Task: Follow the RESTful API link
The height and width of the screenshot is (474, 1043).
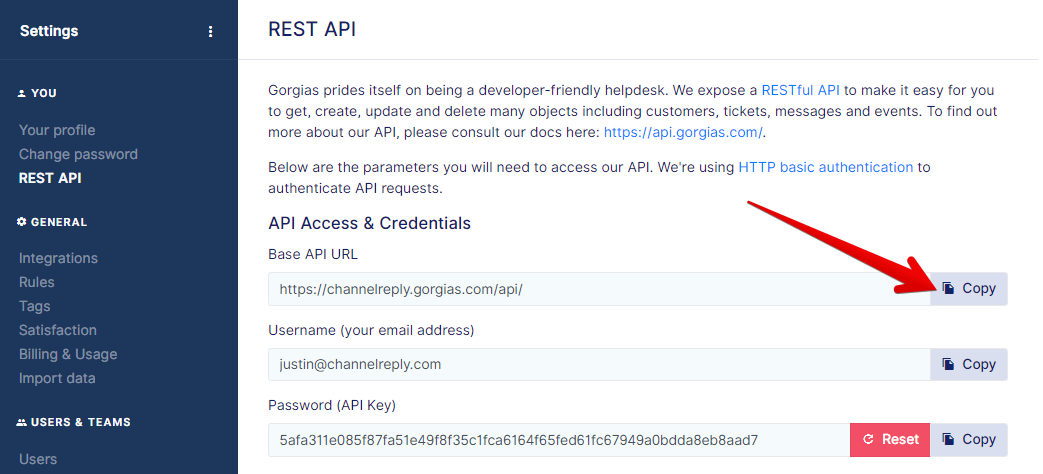Action: (x=800, y=90)
